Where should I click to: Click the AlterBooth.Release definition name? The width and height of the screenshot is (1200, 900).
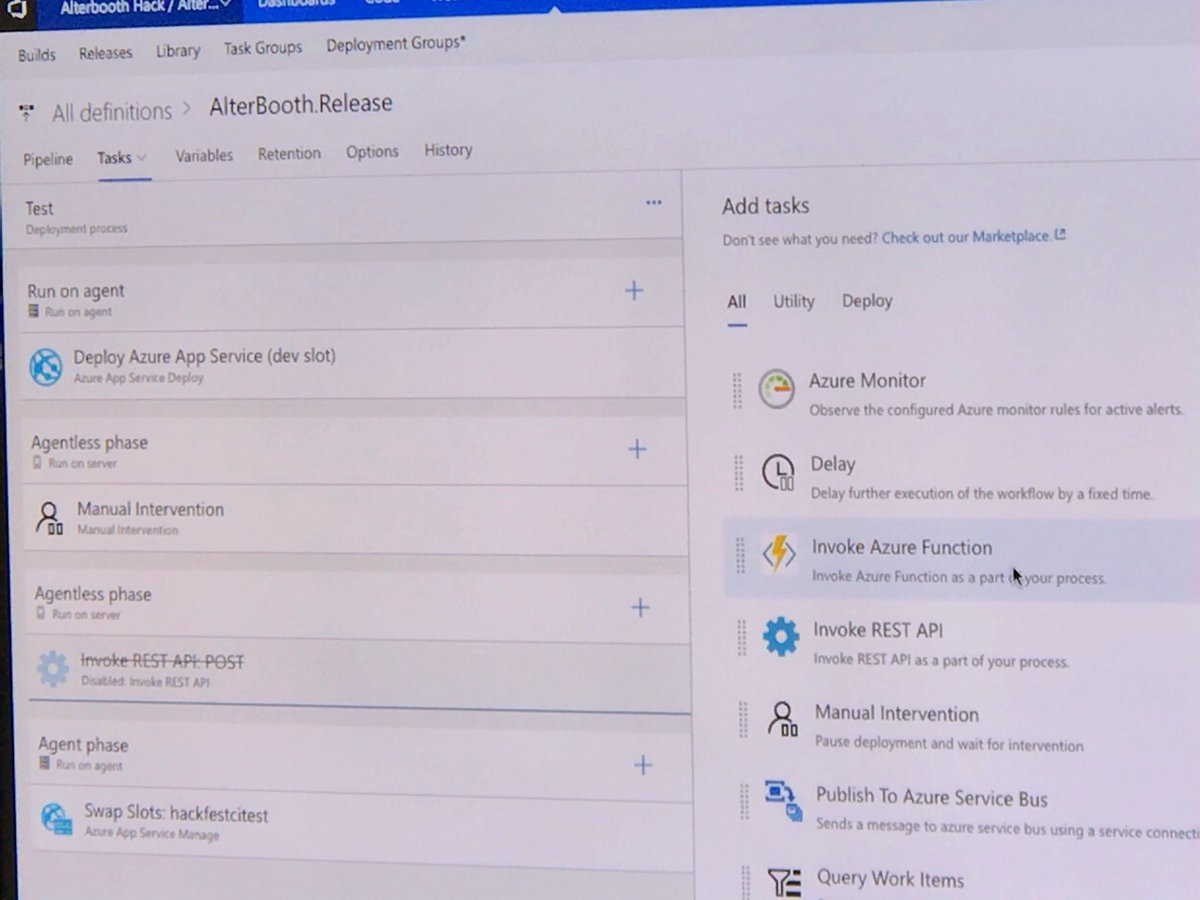click(x=301, y=104)
